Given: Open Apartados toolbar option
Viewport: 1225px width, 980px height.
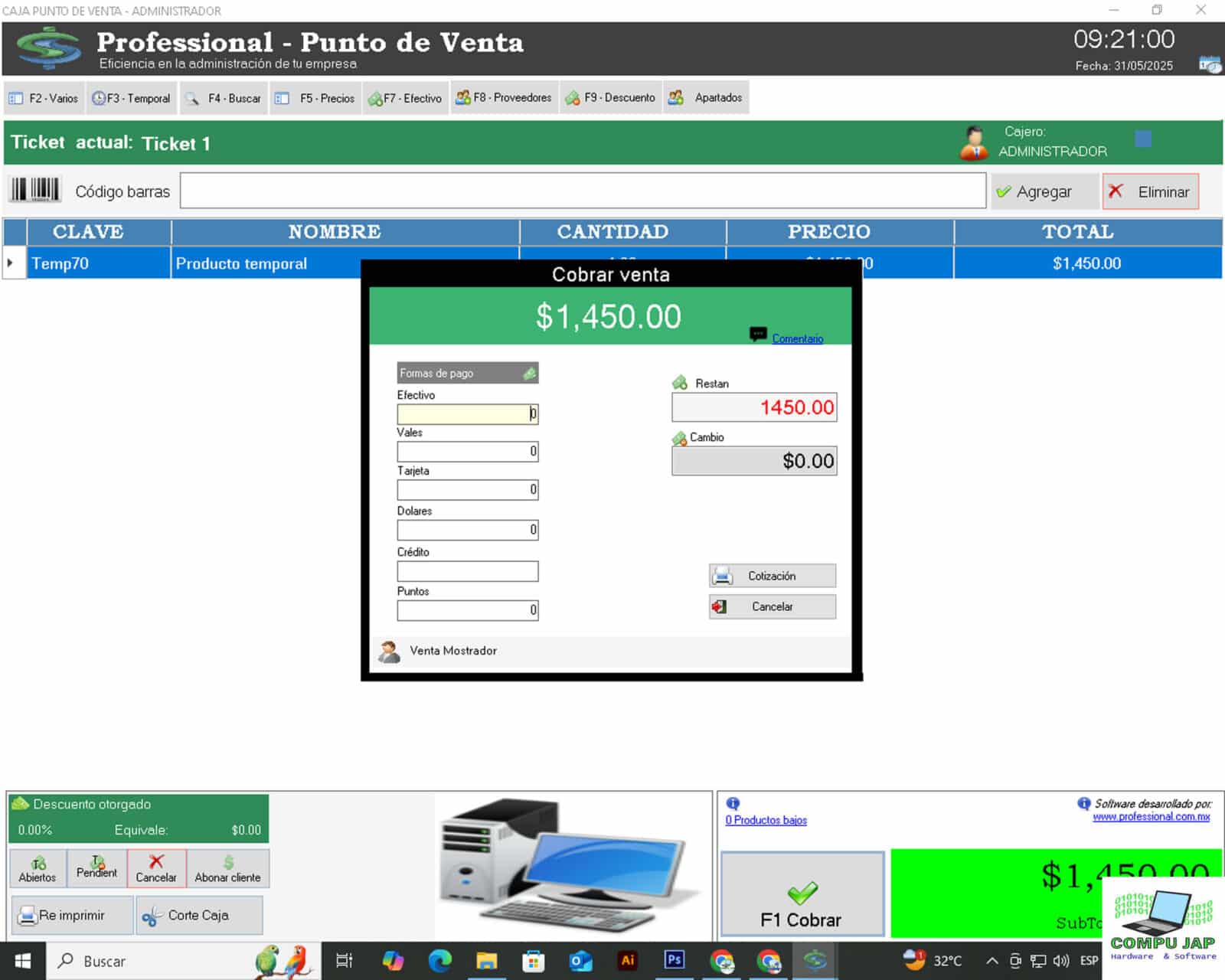Looking at the screenshot, I should coord(706,97).
